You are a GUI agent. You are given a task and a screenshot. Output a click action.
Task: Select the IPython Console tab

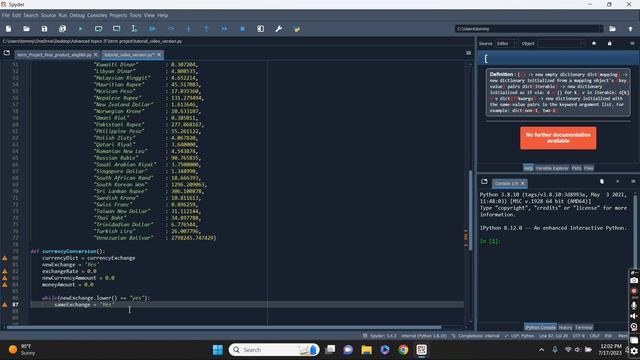coord(540,327)
